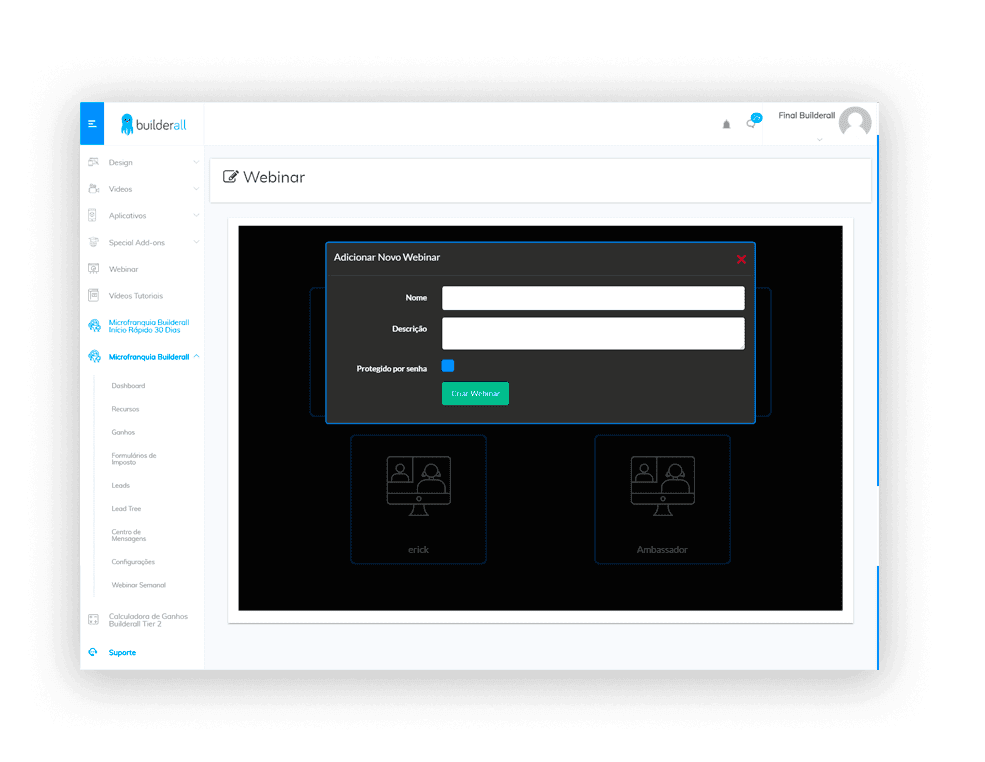The height and width of the screenshot is (762, 985).
Task: Open the Recursos submenu item
Action: (x=125, y=409)
